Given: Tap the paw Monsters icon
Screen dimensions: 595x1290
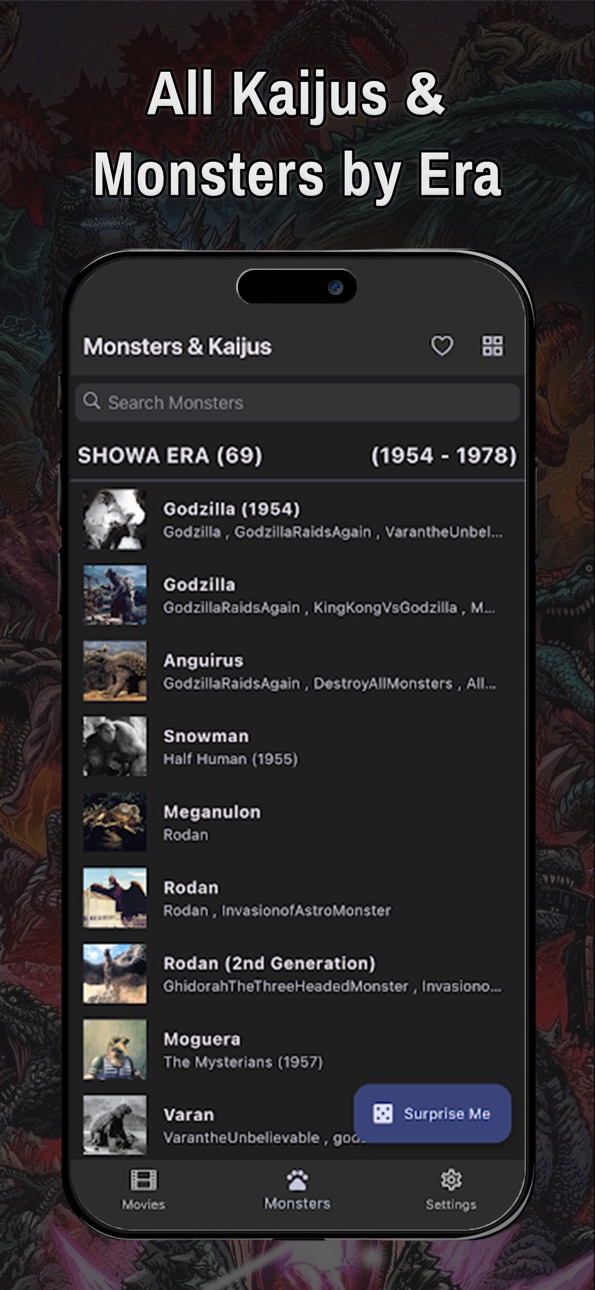Looking at the screenshot, I should click(297, 1179).
